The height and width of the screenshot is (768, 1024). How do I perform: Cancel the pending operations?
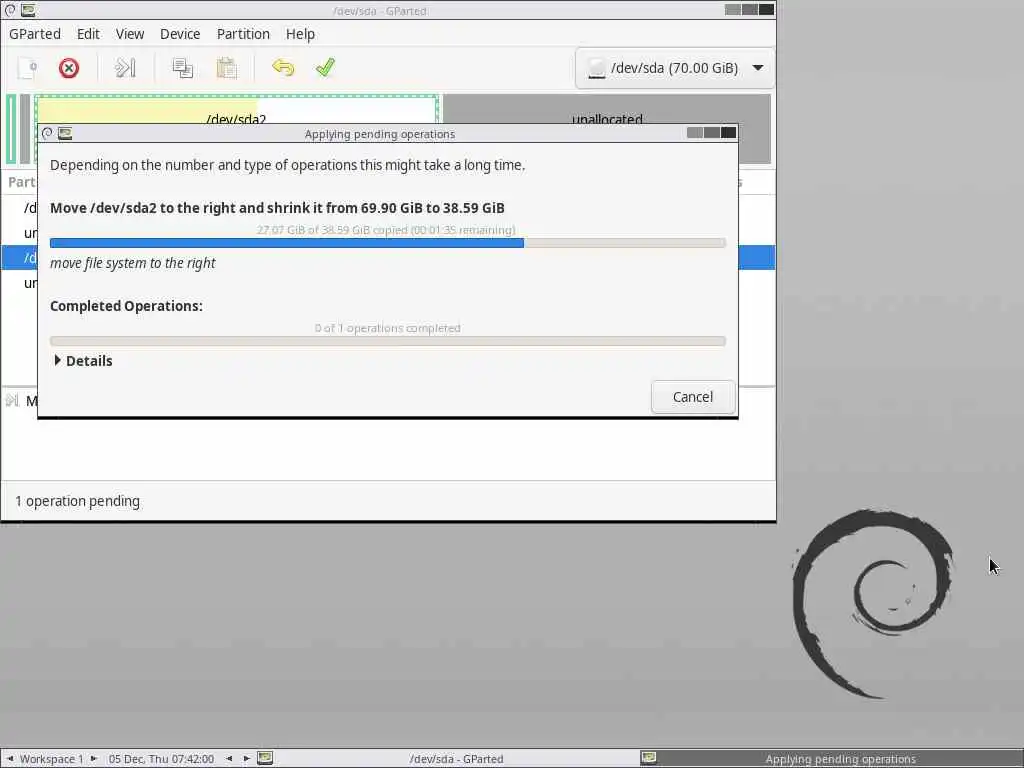tap(693, 397)
